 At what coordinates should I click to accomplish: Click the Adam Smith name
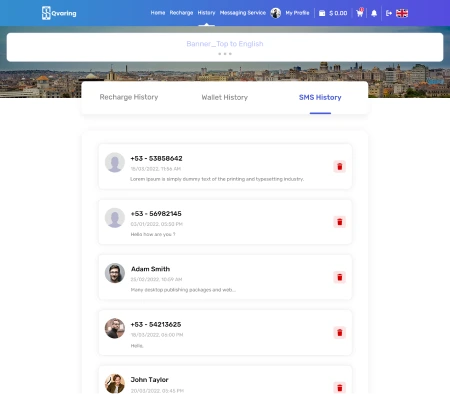(x=150, y=269)
